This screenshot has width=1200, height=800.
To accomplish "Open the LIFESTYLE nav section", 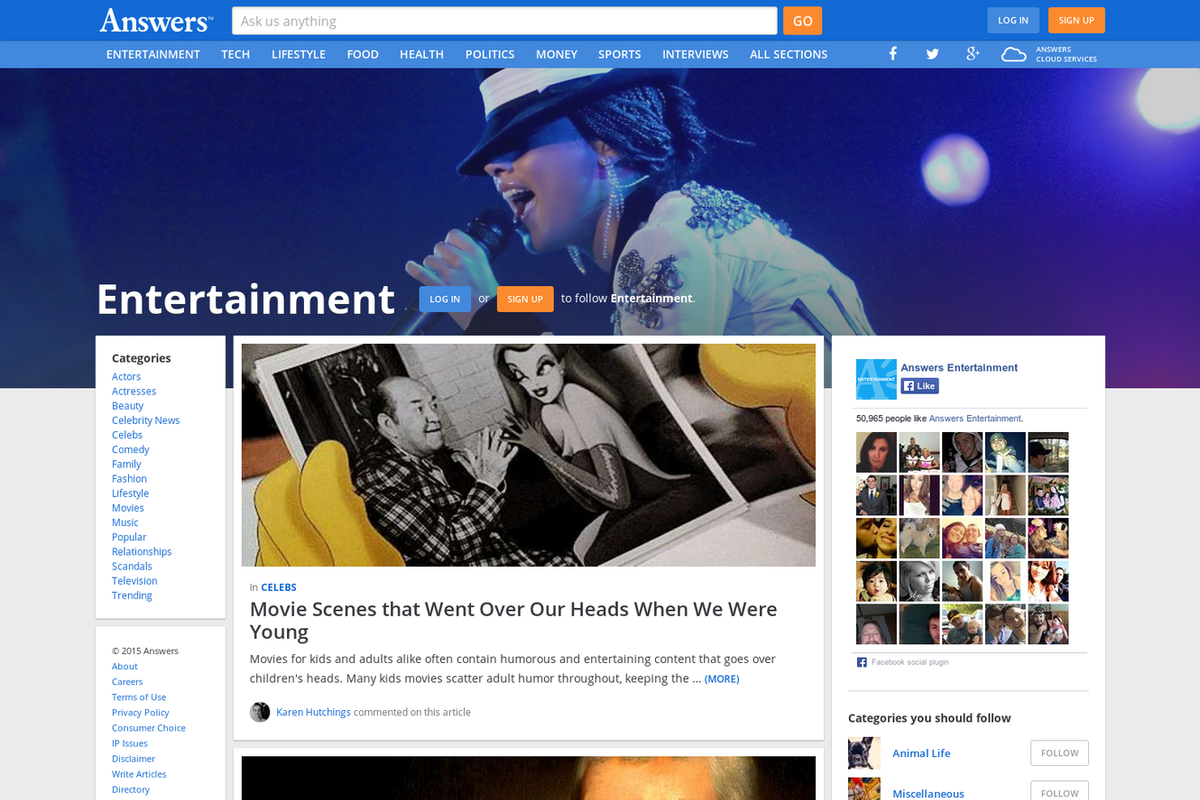I will (x=299, y=54).
